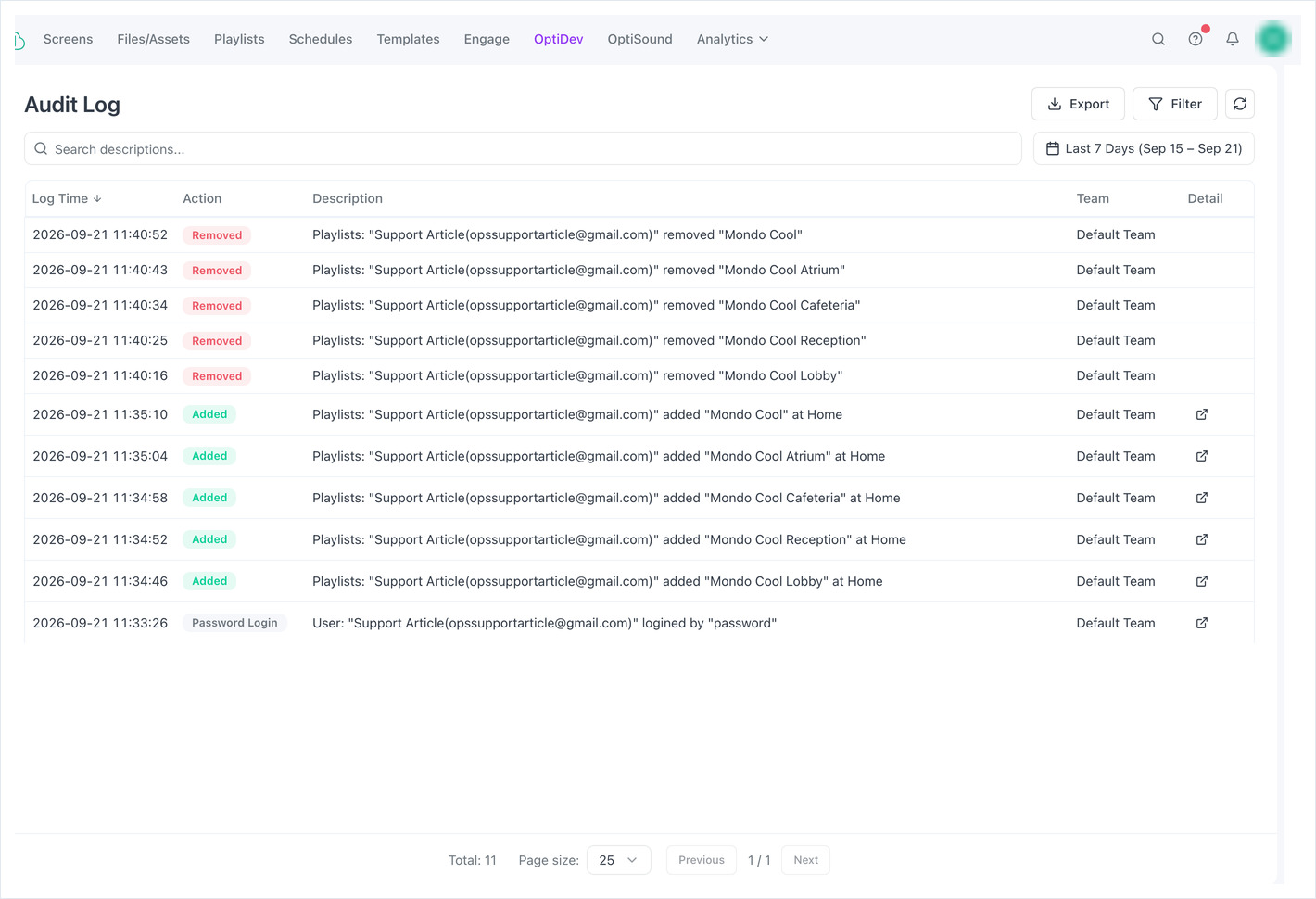
Task: Select description removed "Mondo Cool Lobby"
Action: point(577,375)
